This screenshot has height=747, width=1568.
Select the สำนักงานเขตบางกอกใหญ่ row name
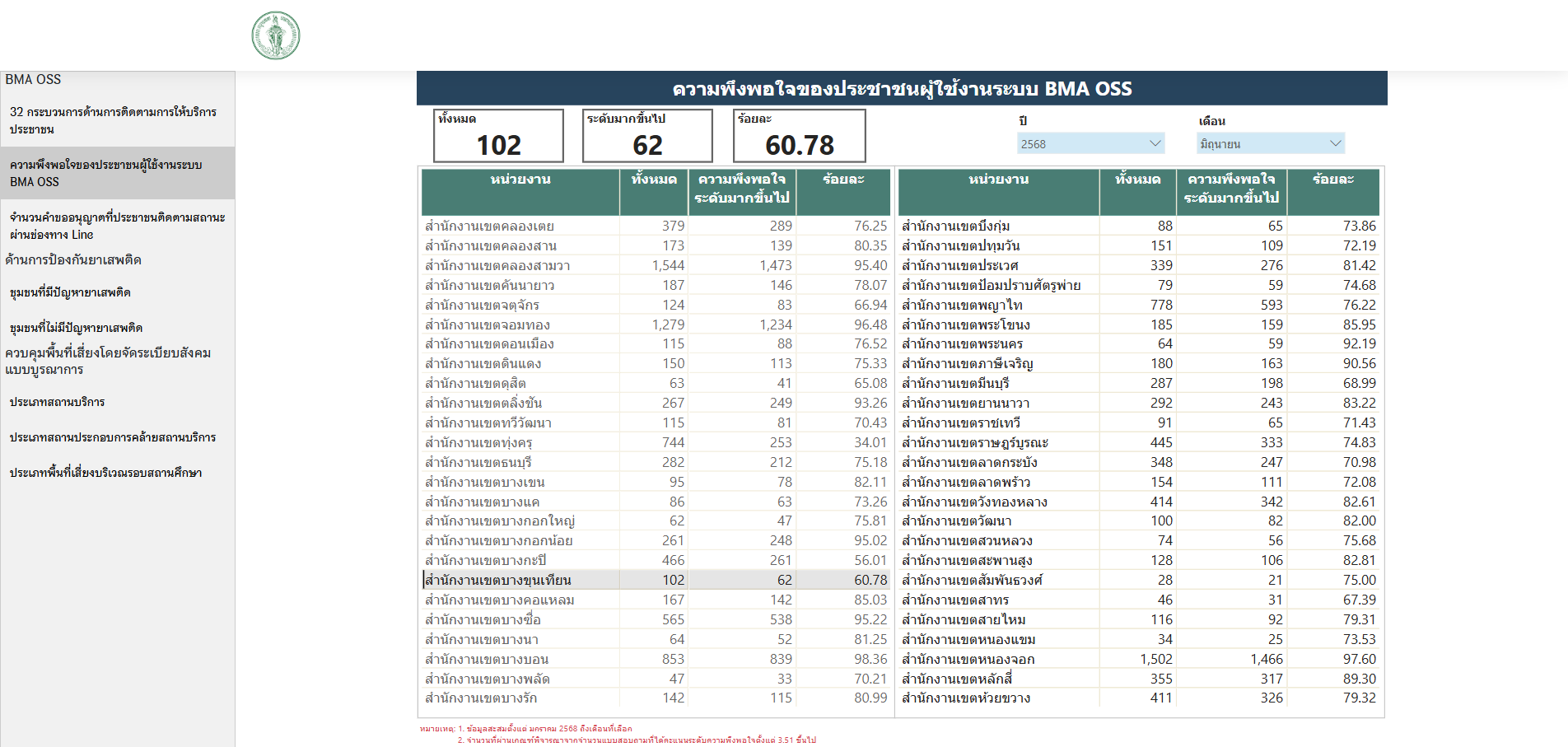pyautogui.click(x=500, y=521)
